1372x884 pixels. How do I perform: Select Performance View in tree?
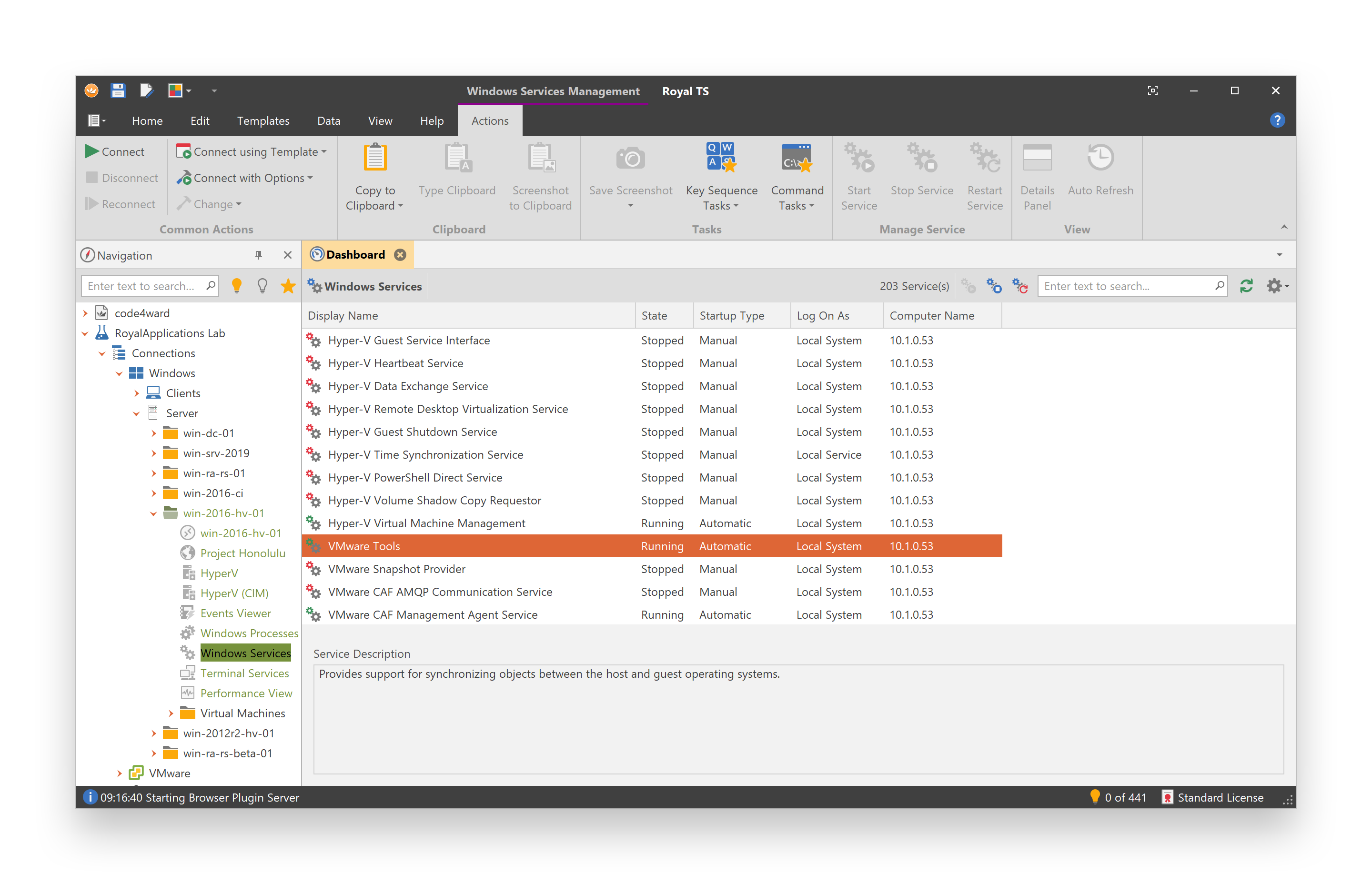click(x=246, y=693)
